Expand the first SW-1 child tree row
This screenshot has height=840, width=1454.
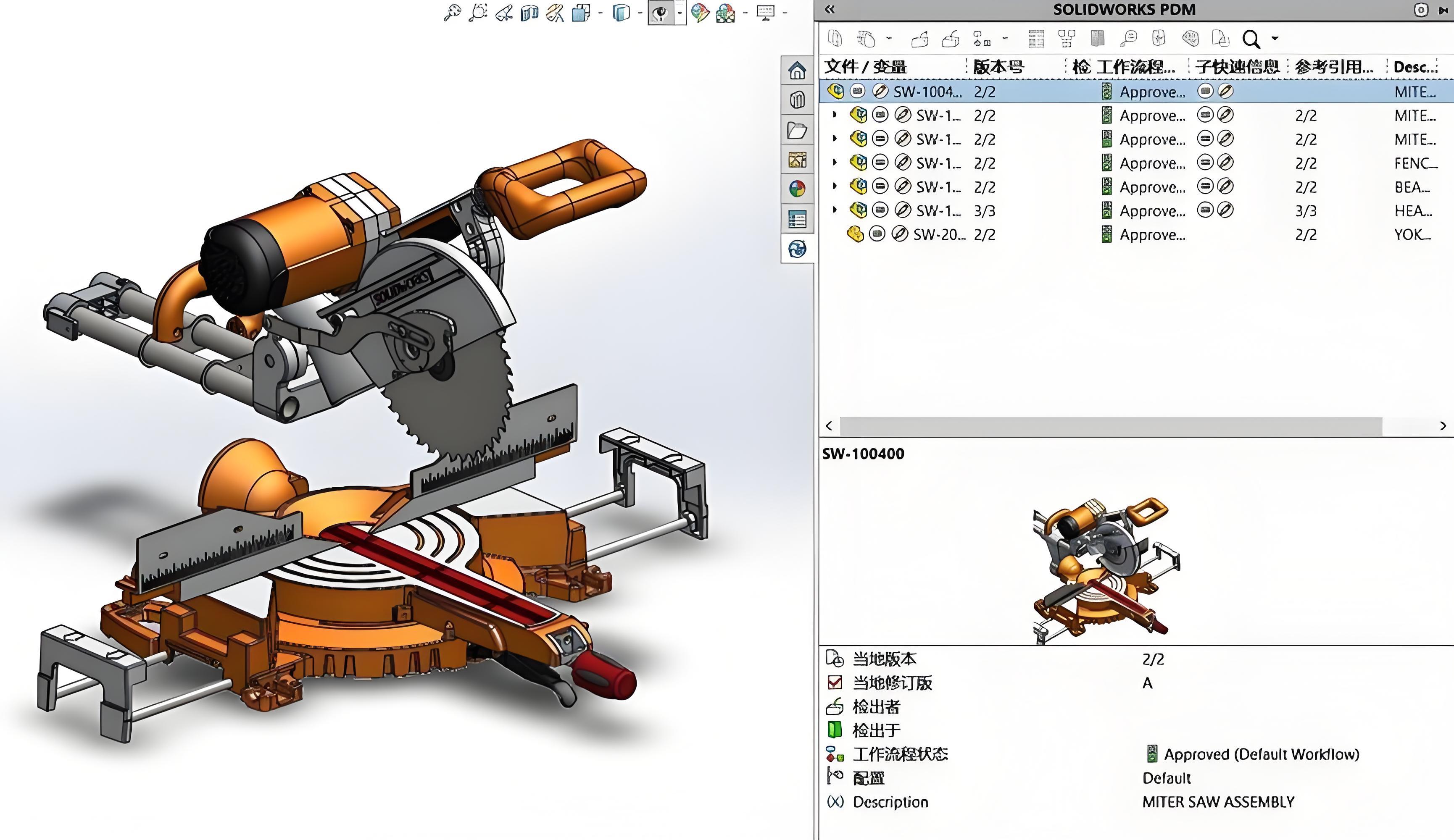pyautogui.click(x=834, y=115)
